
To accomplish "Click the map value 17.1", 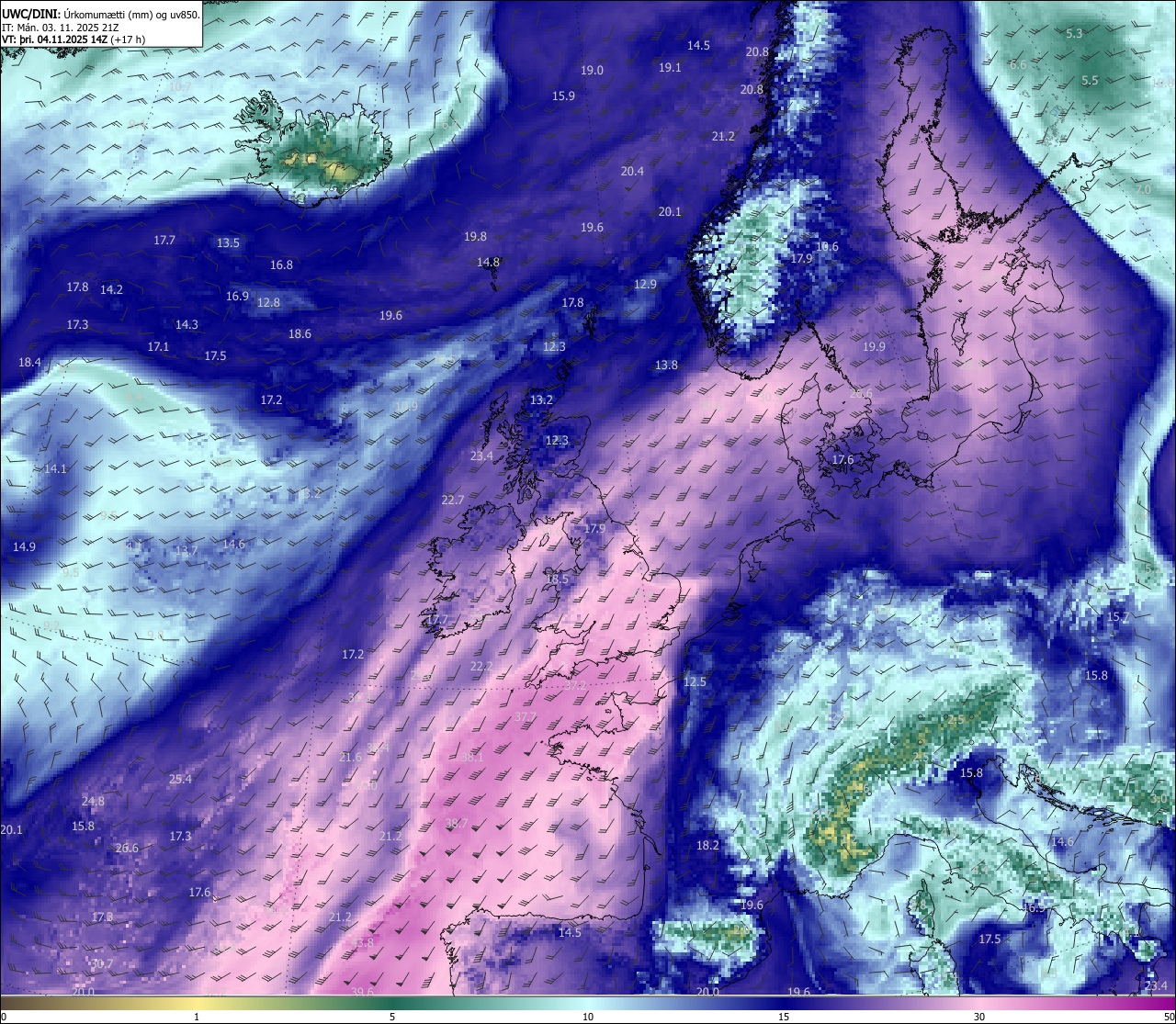I will [158, 347].
